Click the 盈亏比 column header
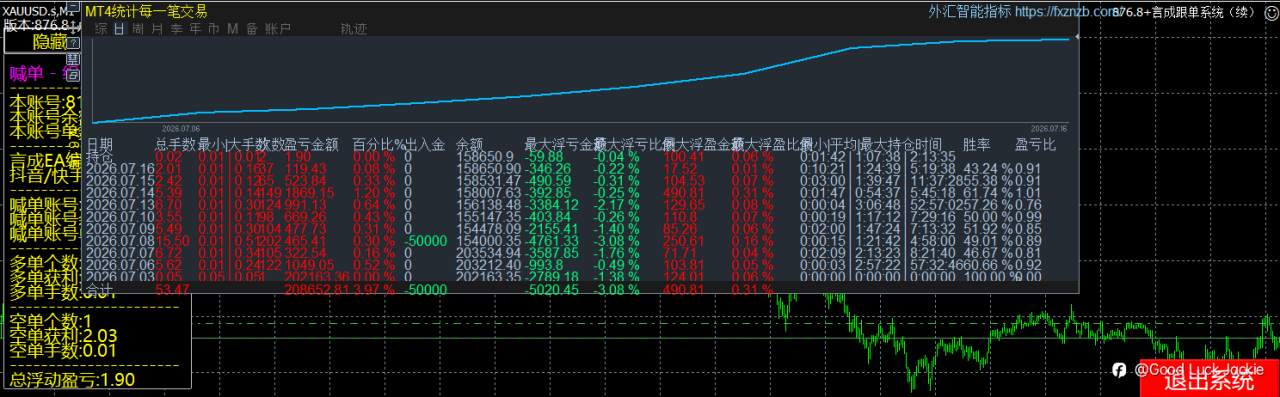Screen dimensions: 1280x397 1036,145
